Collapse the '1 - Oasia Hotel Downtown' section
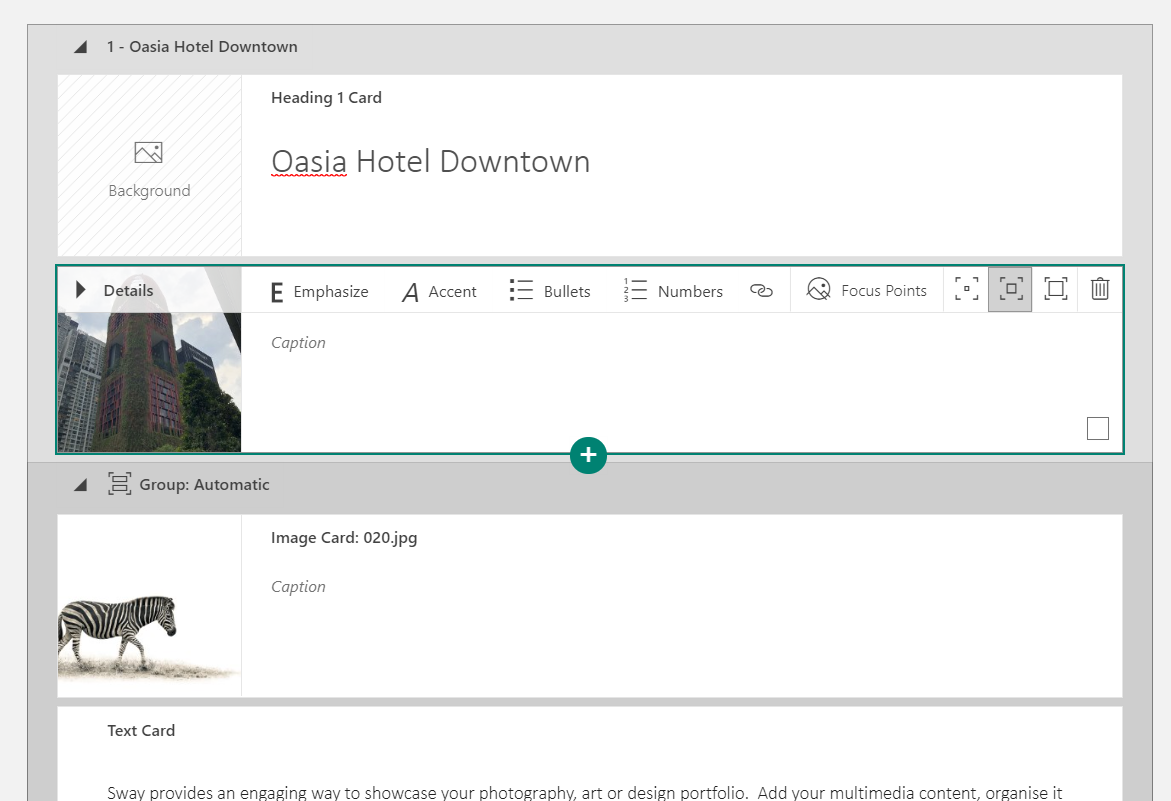 pos(81,47)
